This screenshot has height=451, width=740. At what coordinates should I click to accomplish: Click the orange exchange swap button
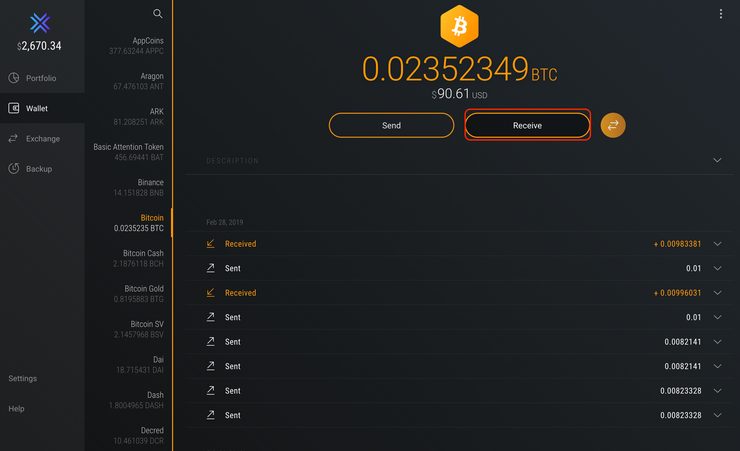pos(613,125)
